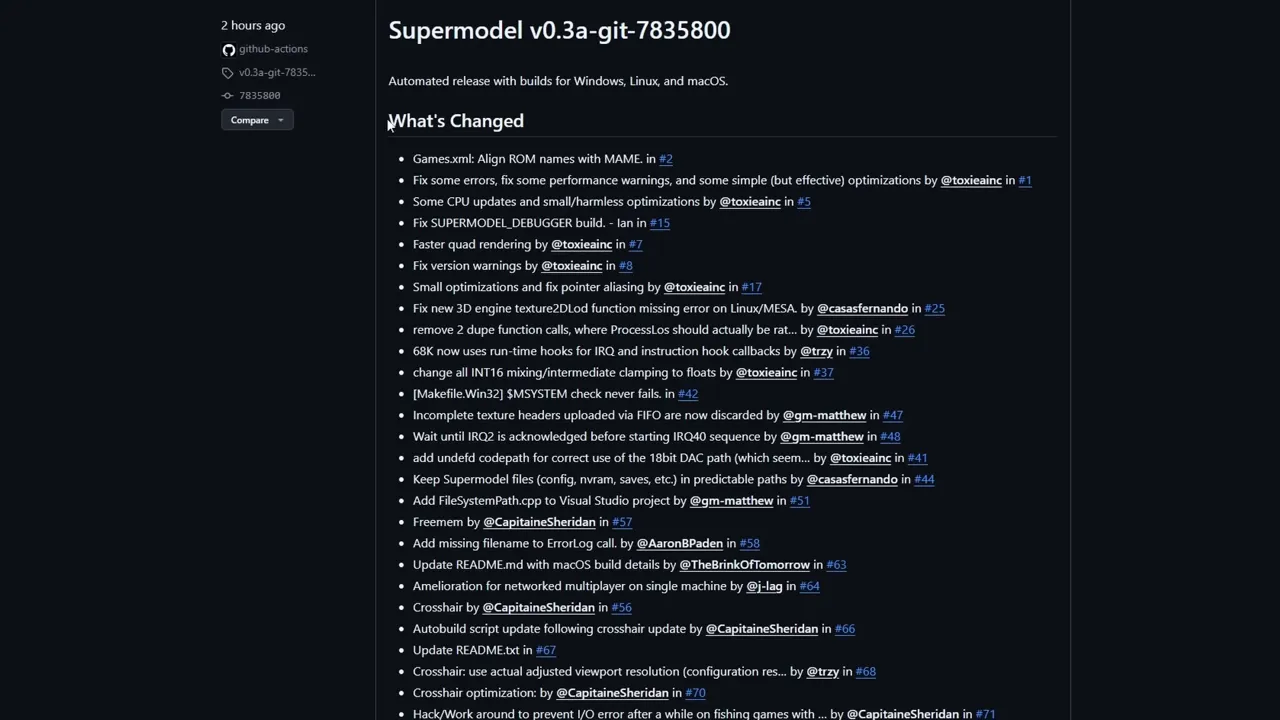Visit @gm-matthew's profile
Viewport: 1280px width, 720px height.
pos(824,414)
